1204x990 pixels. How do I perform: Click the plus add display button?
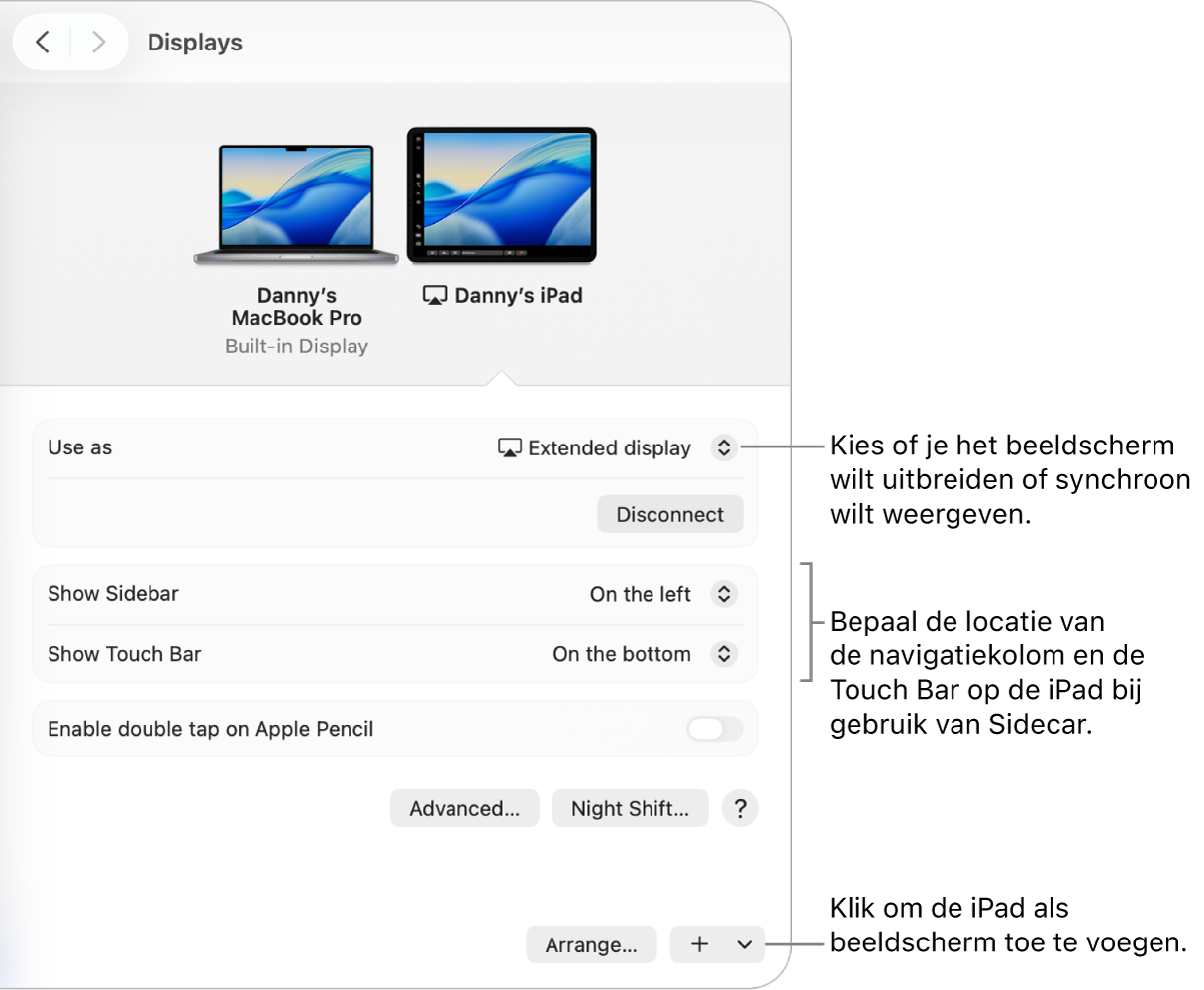tap(699, 944)
